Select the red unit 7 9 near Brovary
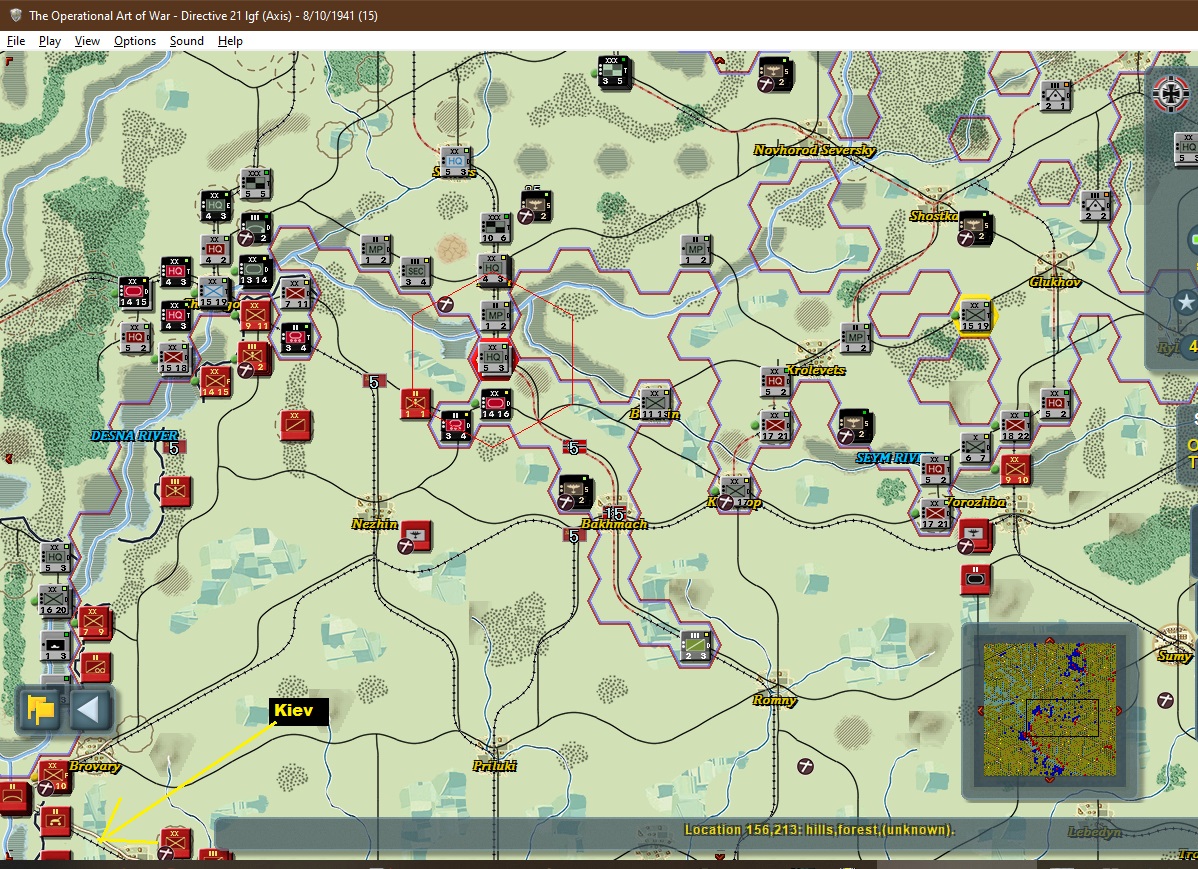The height and width of the screenshot is (869, 1198). [x=96, y=623]
